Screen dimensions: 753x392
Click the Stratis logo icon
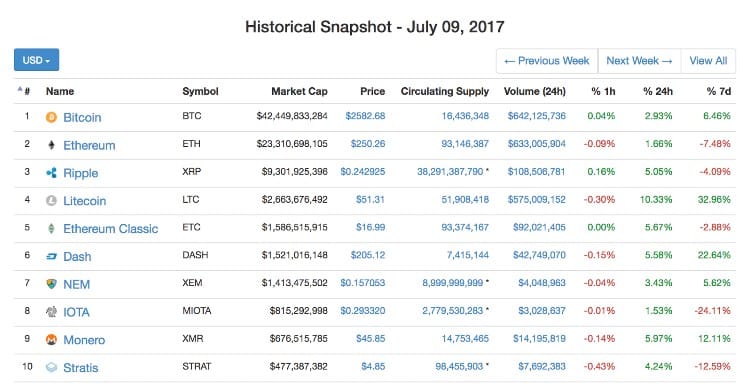(x=51, y=368)
